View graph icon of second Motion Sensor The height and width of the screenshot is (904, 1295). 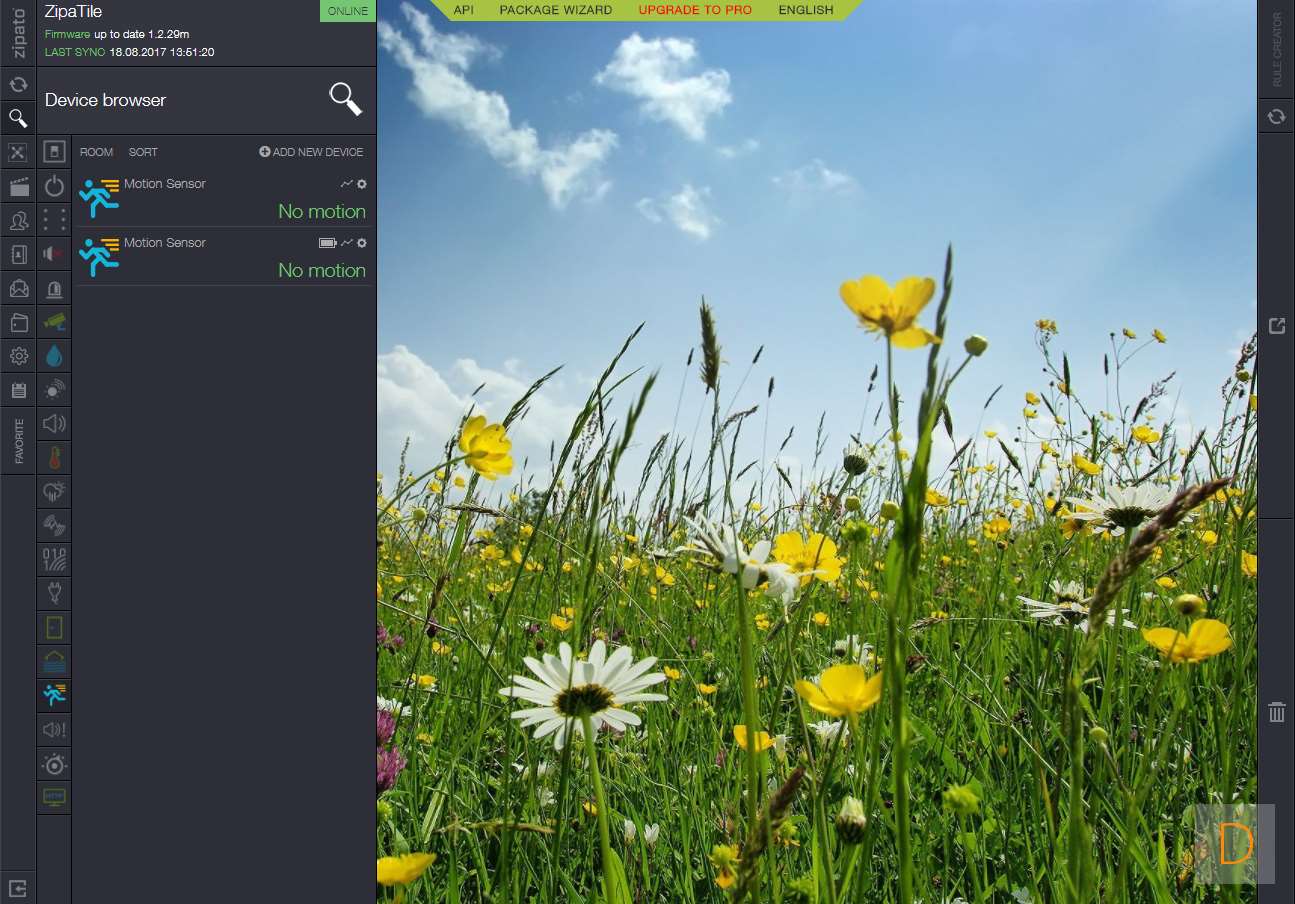[x=347, y=243]
